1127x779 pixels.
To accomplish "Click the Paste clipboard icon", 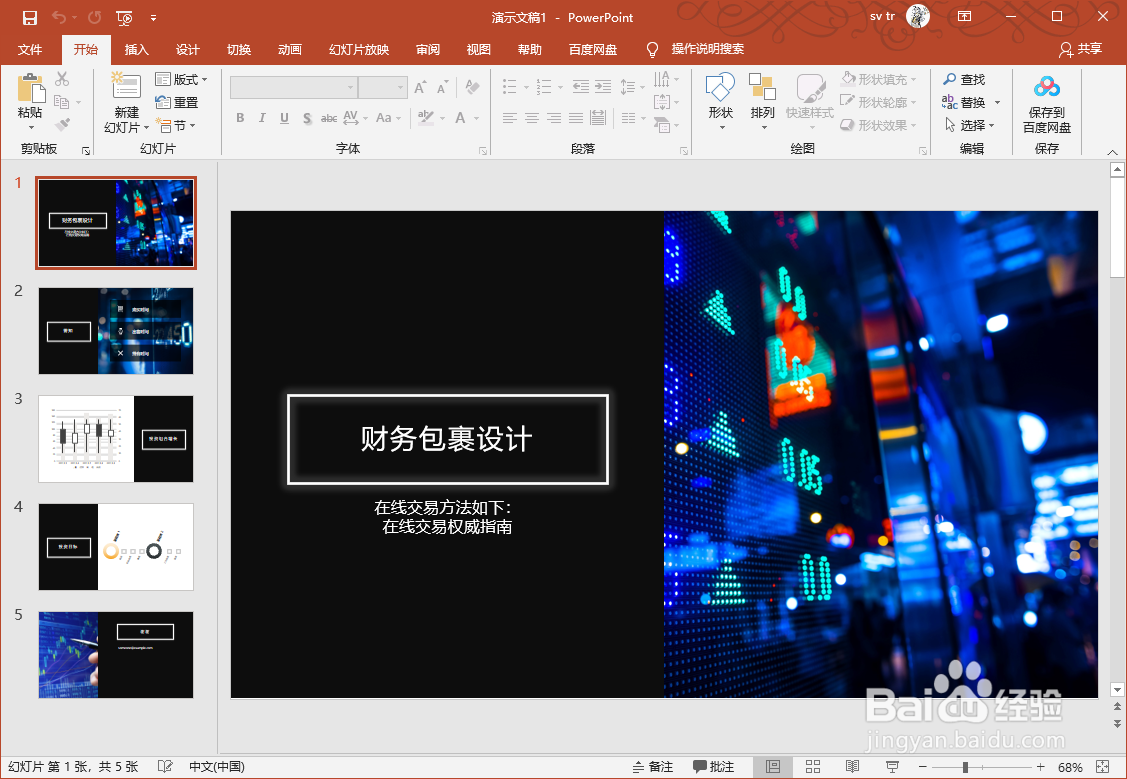I will tap(30, 88).
